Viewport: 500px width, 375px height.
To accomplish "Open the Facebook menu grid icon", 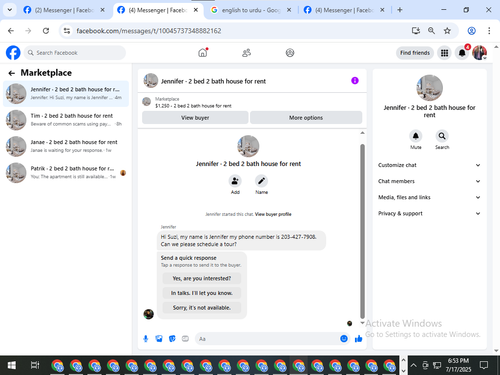I will pyautogui.click(x=444, y=53).
